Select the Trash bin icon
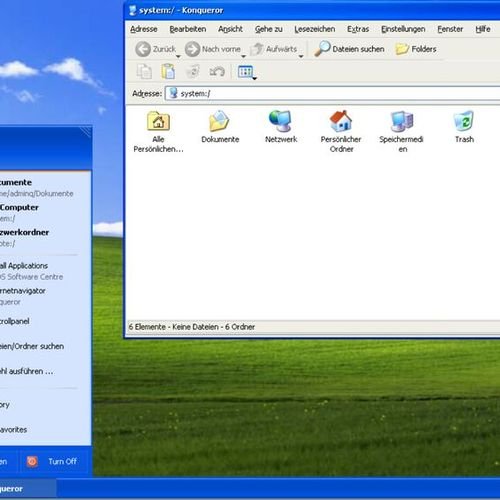Viewport: 500px width, 500px height. (x=464, y=121)
